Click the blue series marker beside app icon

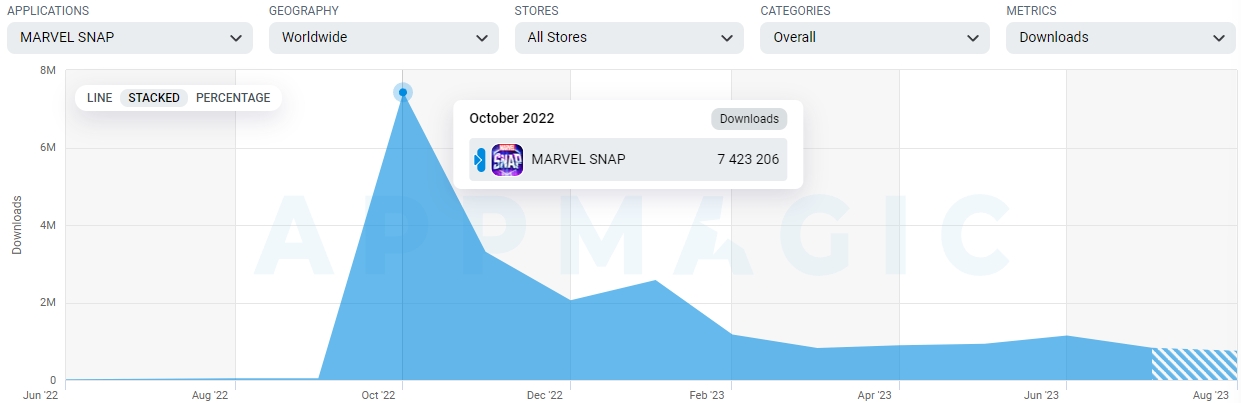tap(480, 160)
